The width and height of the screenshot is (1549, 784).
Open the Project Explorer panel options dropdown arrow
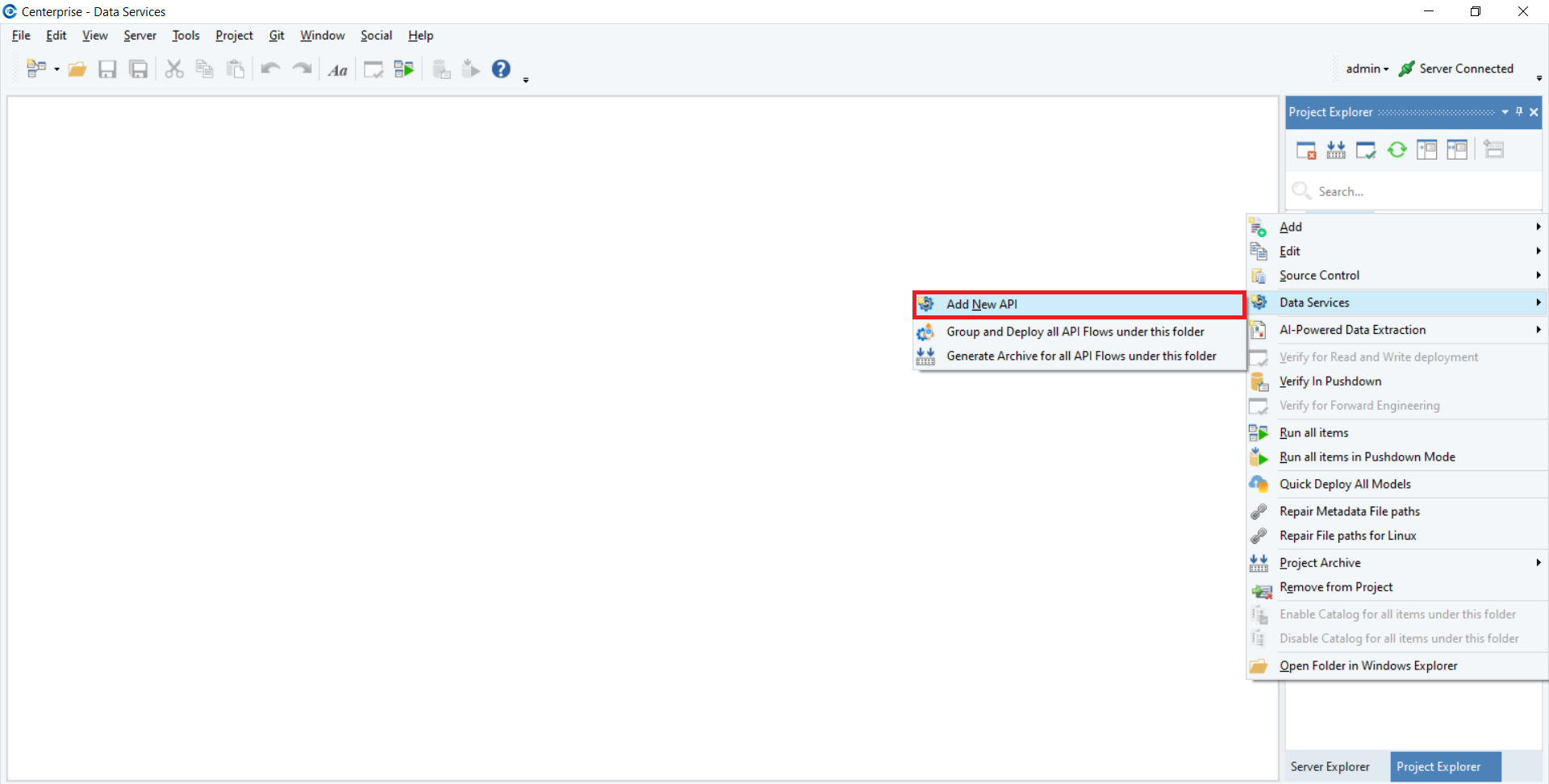click(1505, 112)
